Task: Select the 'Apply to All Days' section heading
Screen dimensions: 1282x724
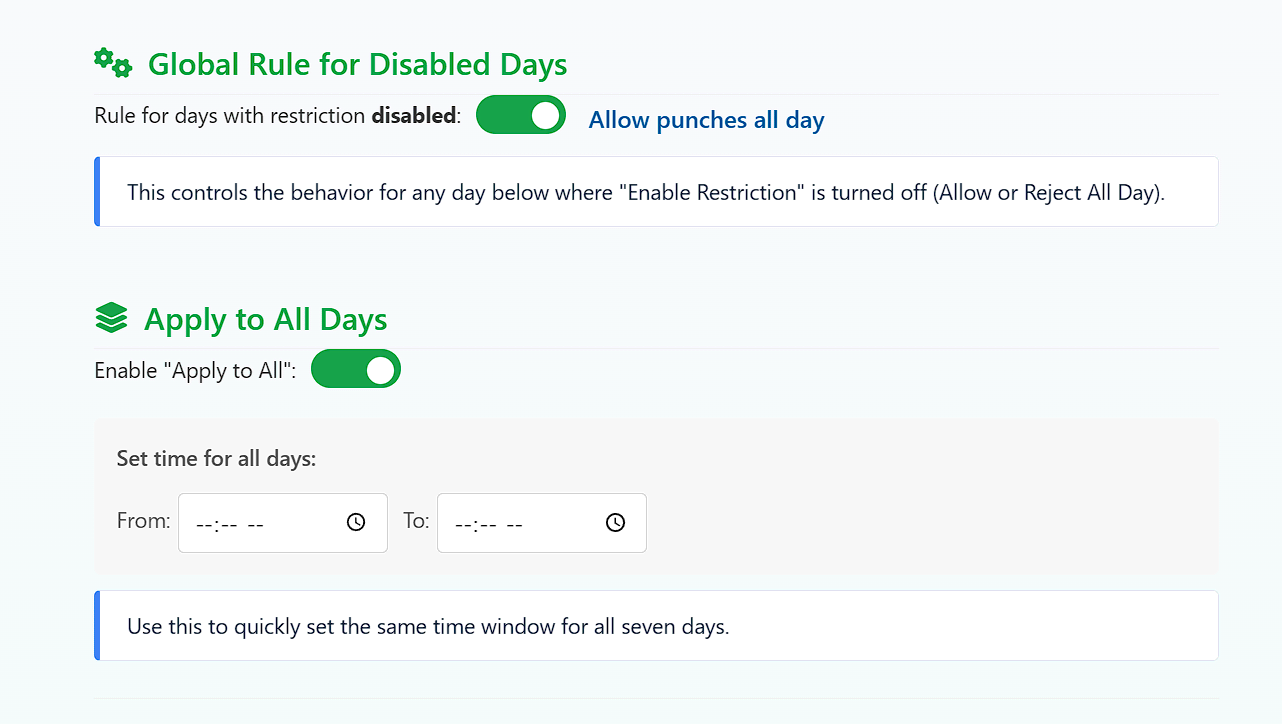Action: pyautogui.click(x=266, y=319)
